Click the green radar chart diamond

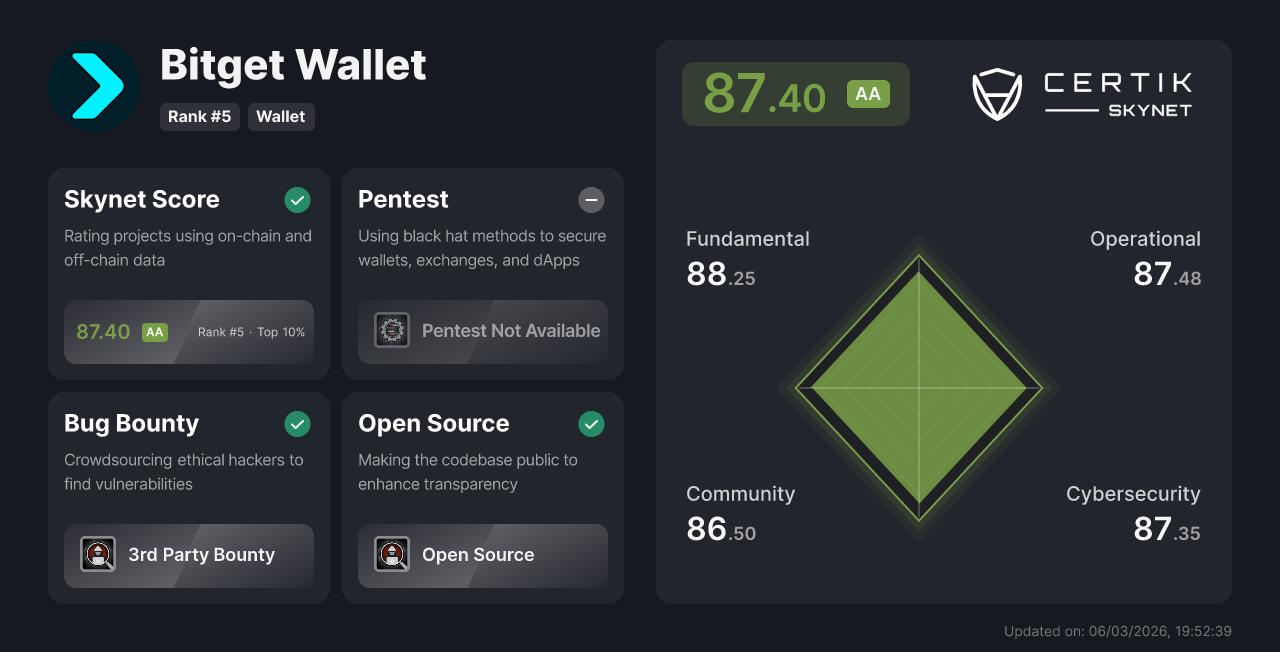(x=919, y=388)
